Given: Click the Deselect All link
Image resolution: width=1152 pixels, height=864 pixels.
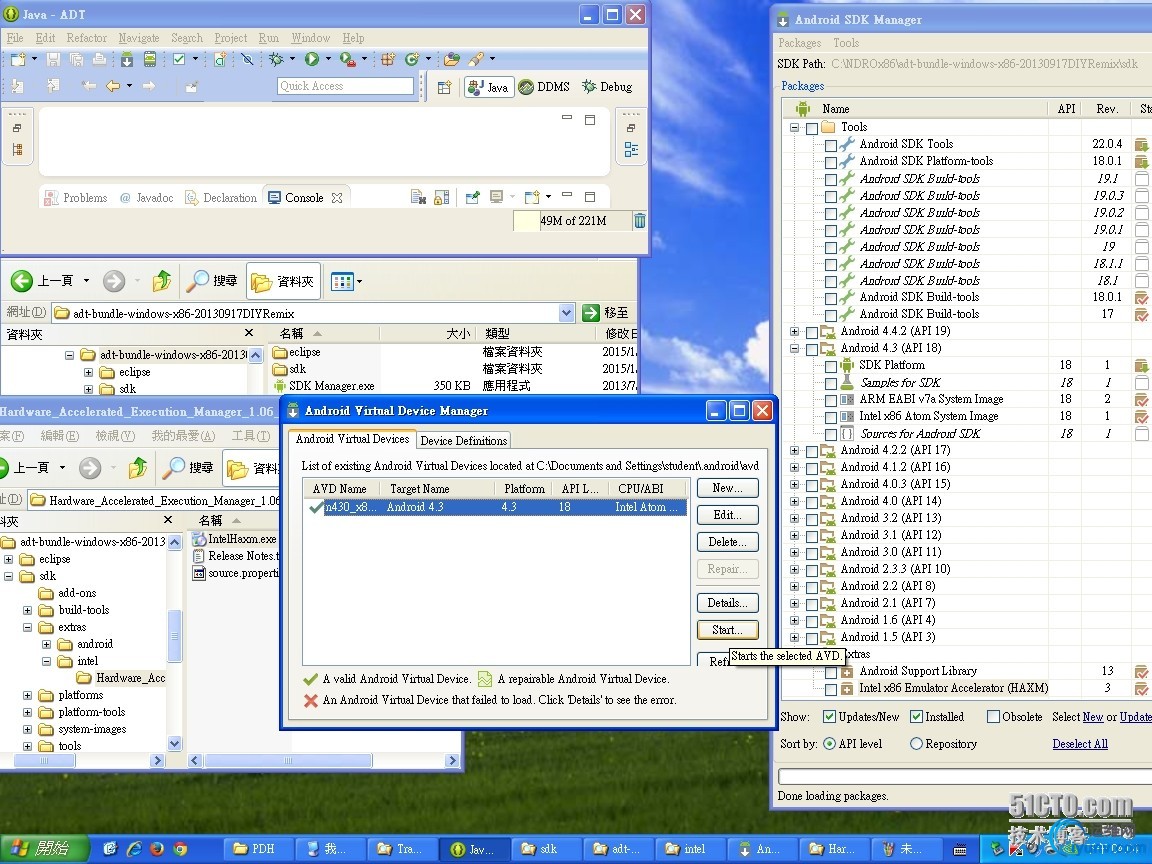Looking at the screenshot, I should pyautogui.click(x=1079, y=744).
